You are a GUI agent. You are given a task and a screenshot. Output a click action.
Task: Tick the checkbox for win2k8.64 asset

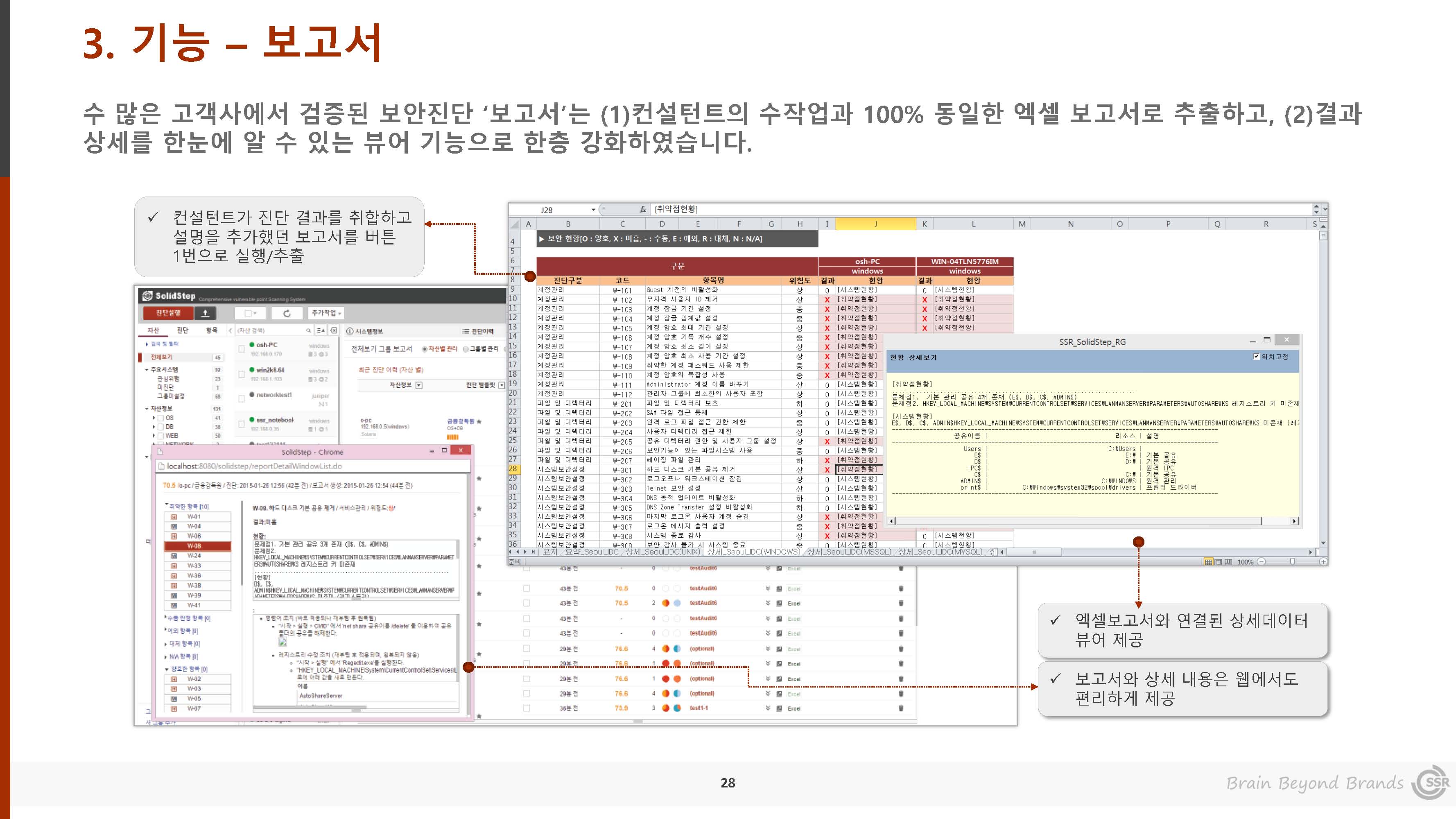click(241, 374)
